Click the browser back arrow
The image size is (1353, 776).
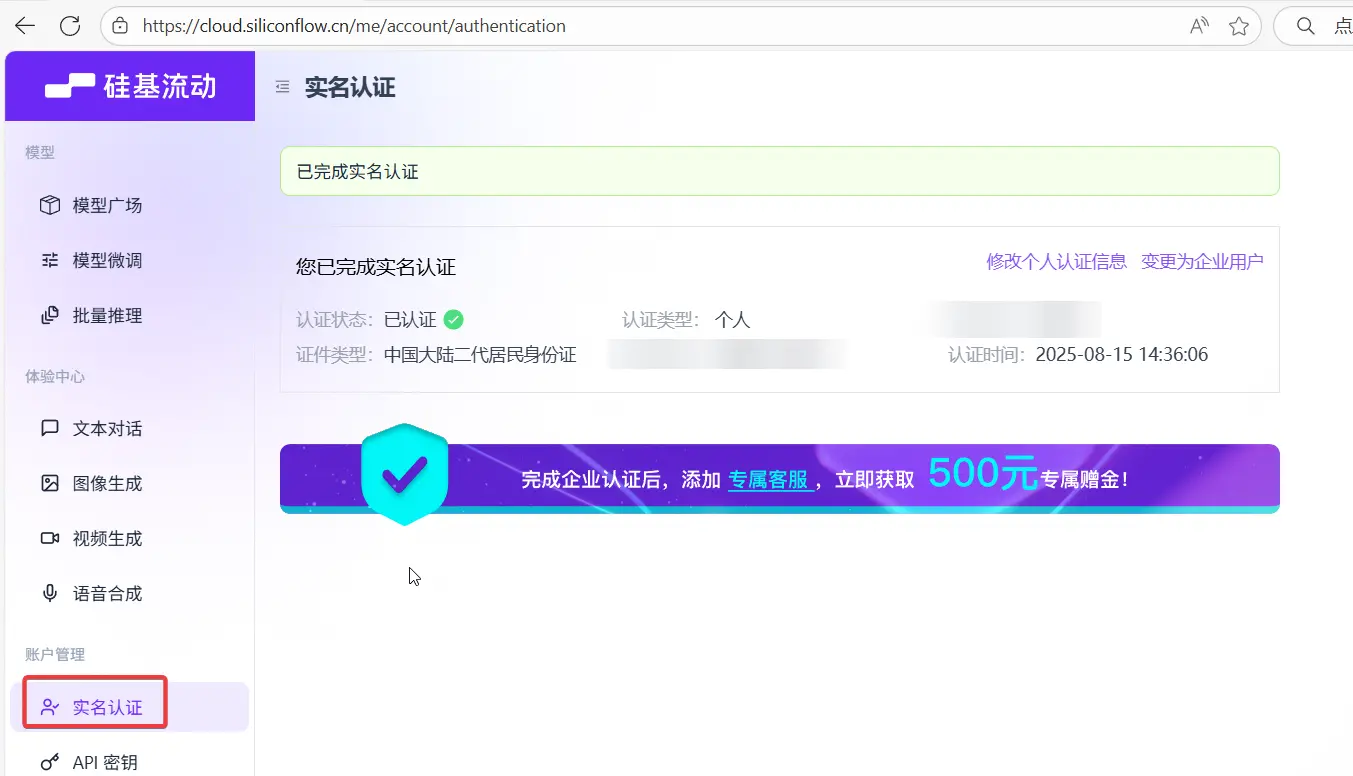[25, 26]
